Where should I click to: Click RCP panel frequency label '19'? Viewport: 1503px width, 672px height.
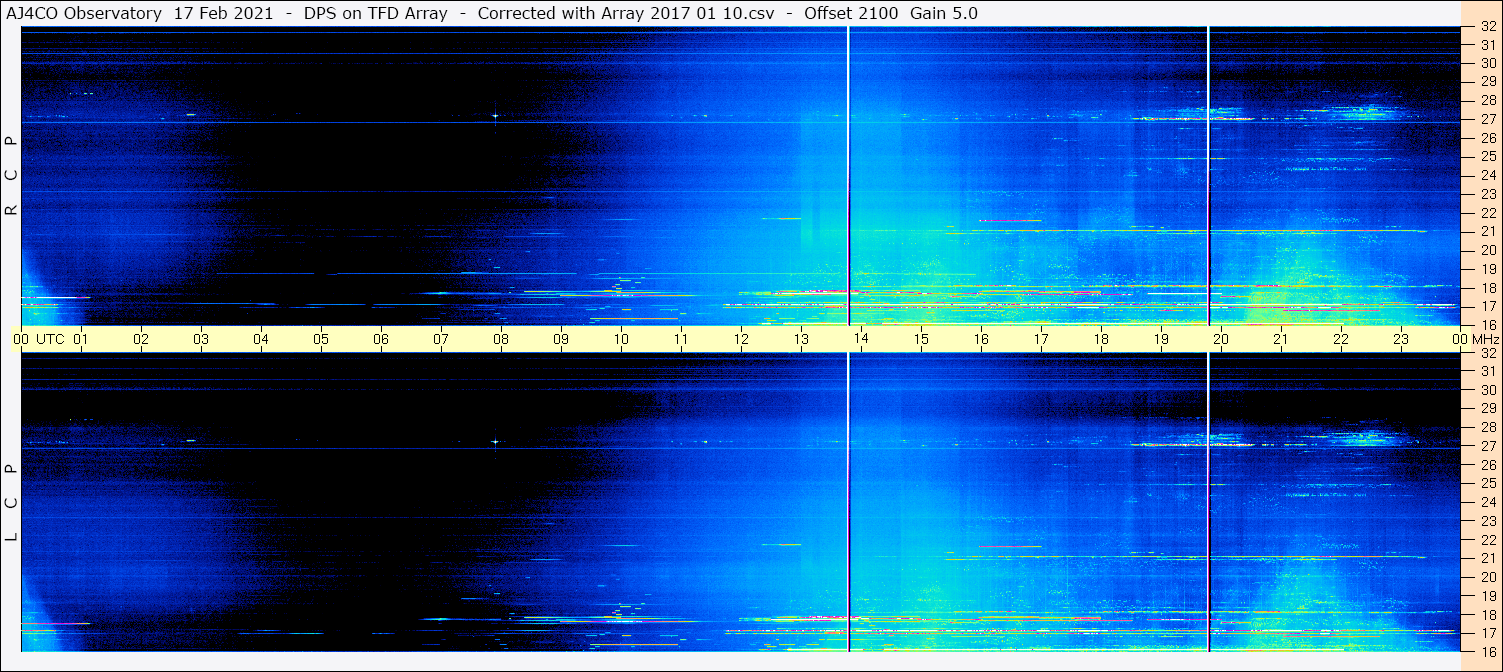click(1488, 269)
